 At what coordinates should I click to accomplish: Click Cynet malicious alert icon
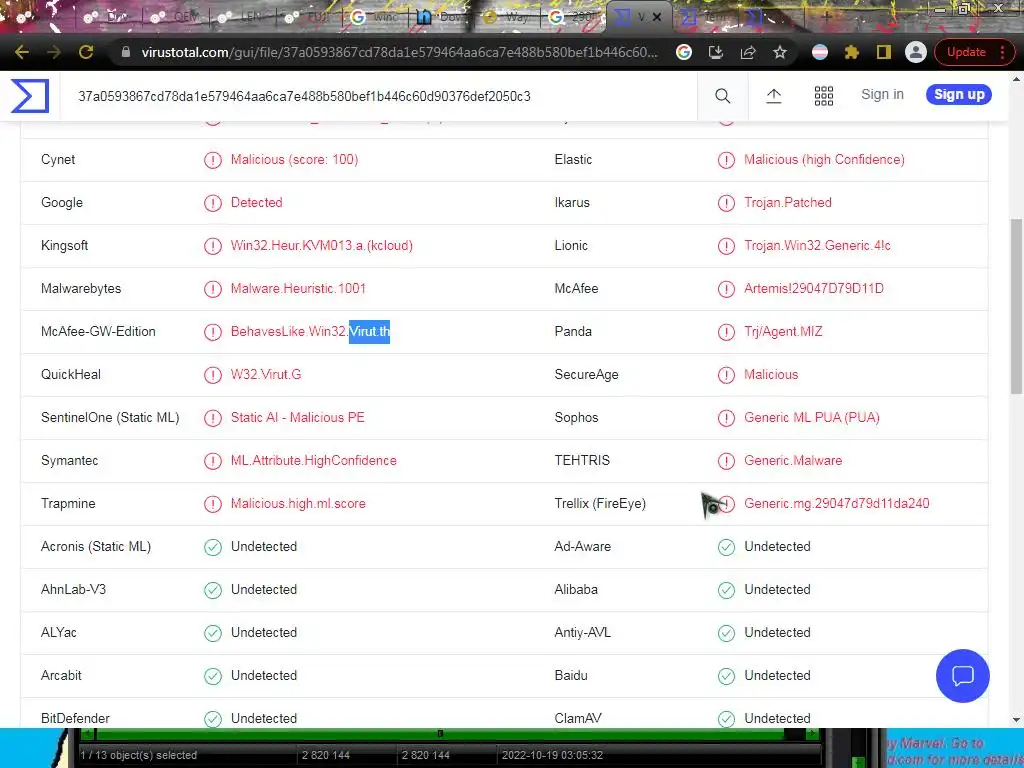pyautogui.click(x=212, y=160)
